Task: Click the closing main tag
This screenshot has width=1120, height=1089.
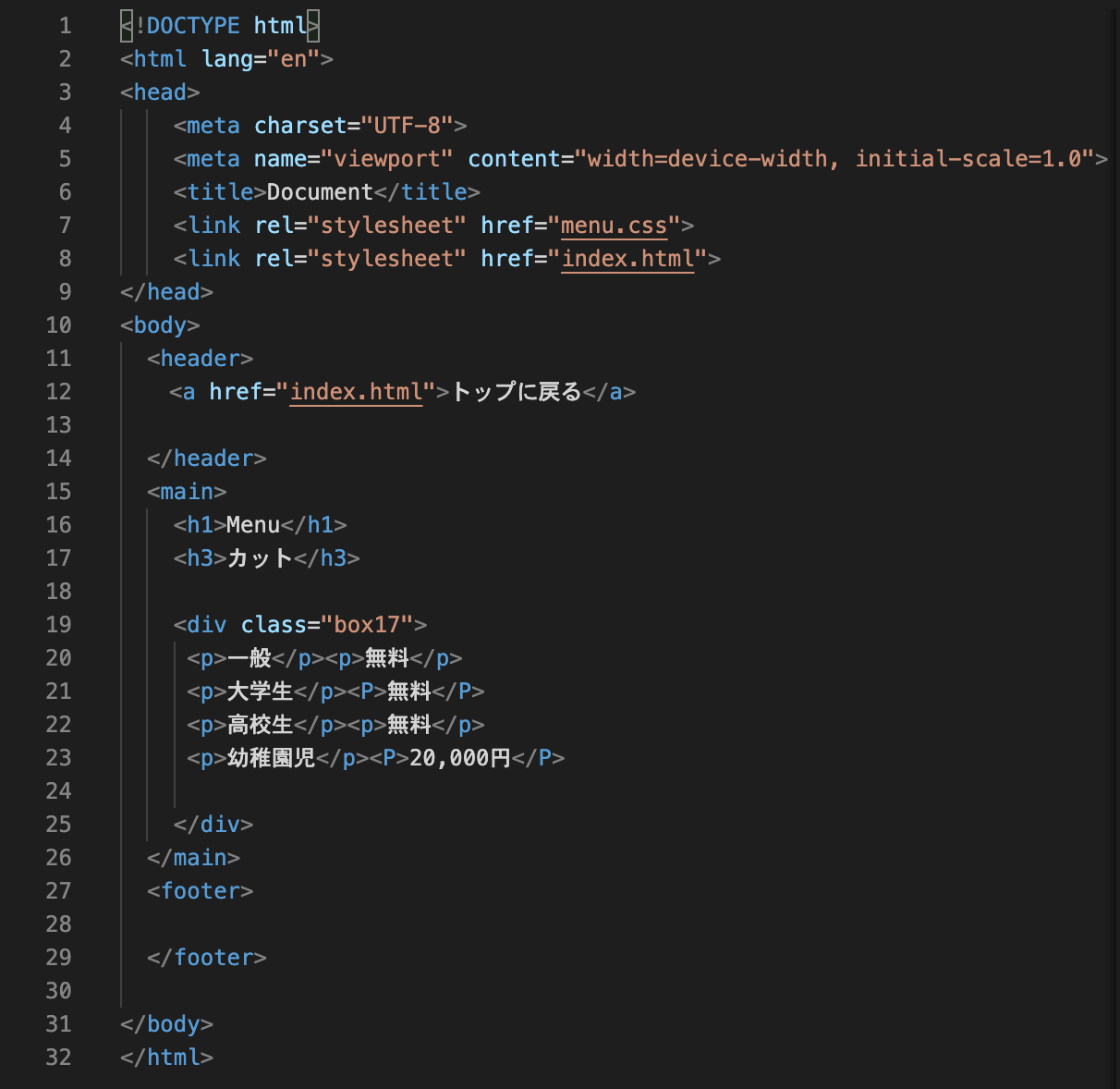Action: (x=193, y=858)
